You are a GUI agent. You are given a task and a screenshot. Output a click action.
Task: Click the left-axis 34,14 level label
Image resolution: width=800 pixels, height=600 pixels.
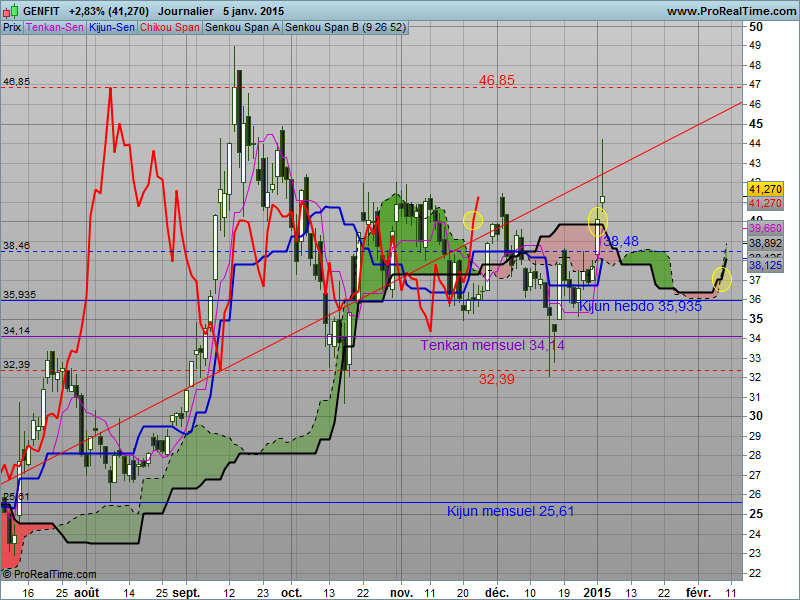click(16, 331)
